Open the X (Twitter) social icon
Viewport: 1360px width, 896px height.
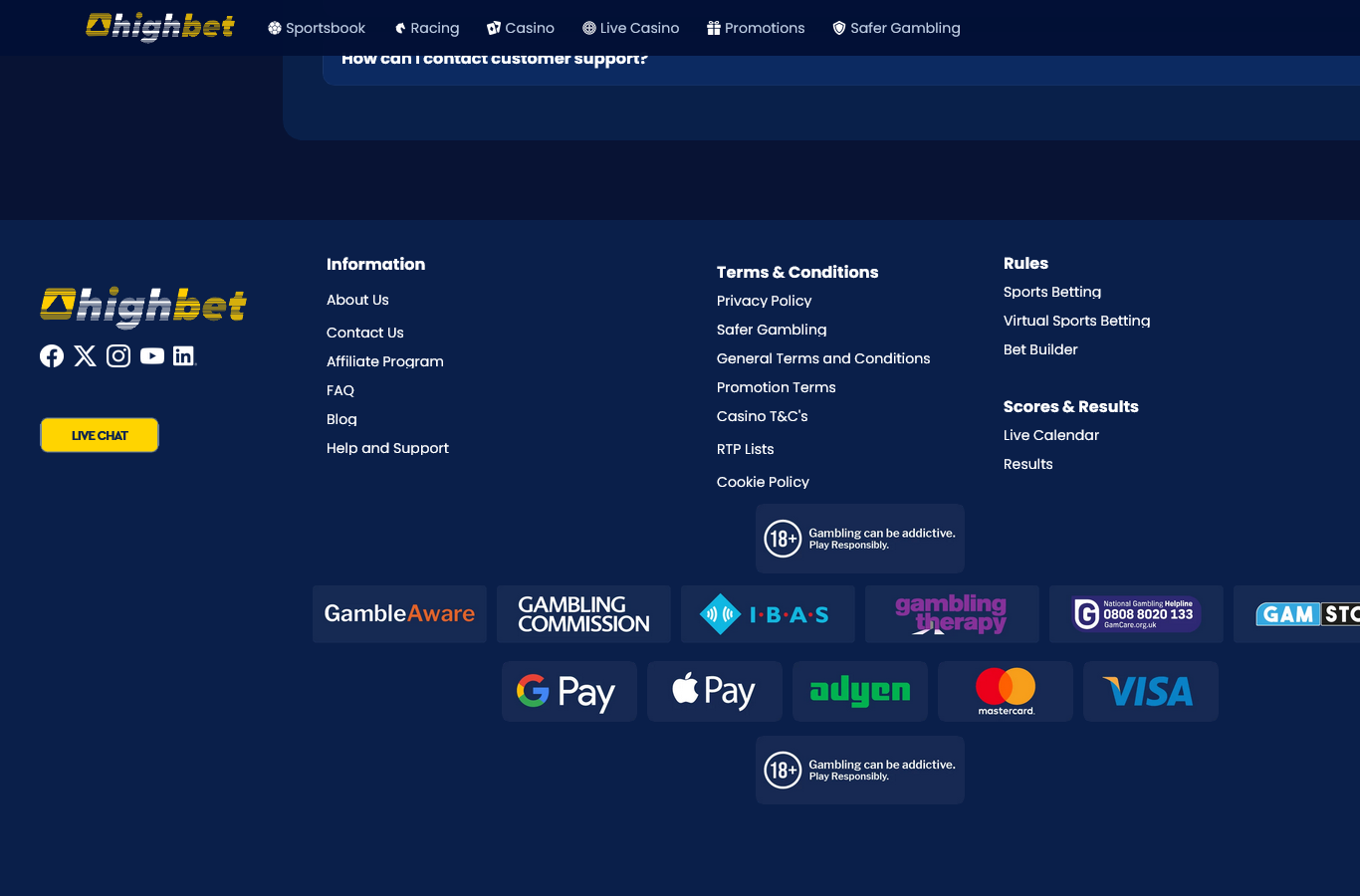[x=86, y=356]
